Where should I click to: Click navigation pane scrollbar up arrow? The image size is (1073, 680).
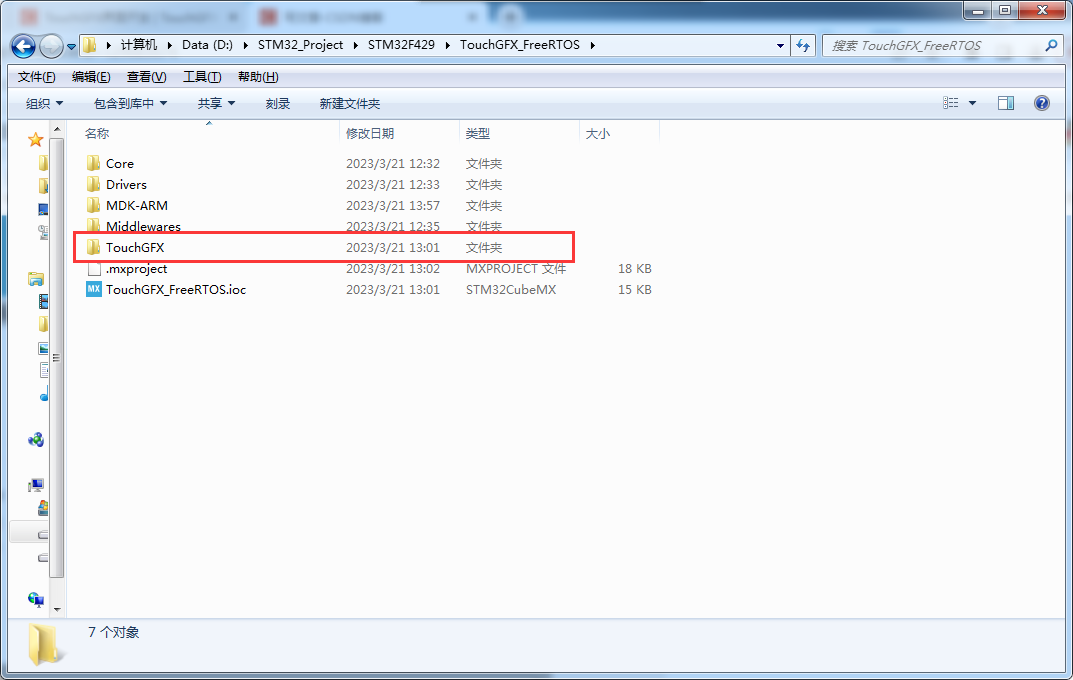click(x=57, y=129)
